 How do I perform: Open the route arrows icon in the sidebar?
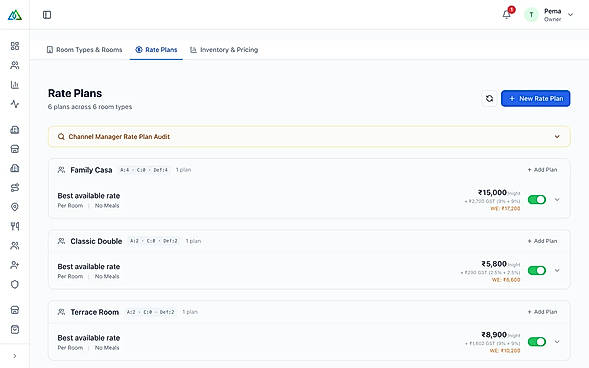click(15, 187)
